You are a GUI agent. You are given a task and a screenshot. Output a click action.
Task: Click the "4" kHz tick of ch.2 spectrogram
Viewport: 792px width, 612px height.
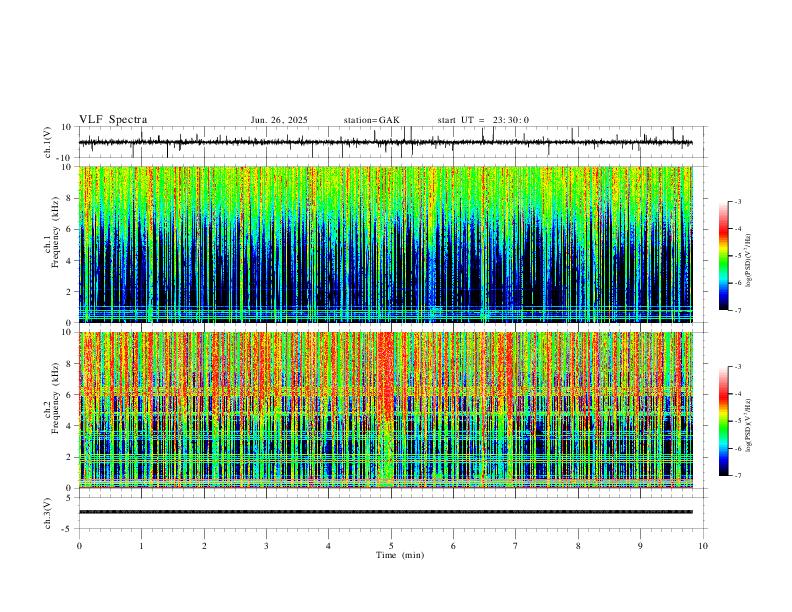click(x=70, y=426)
